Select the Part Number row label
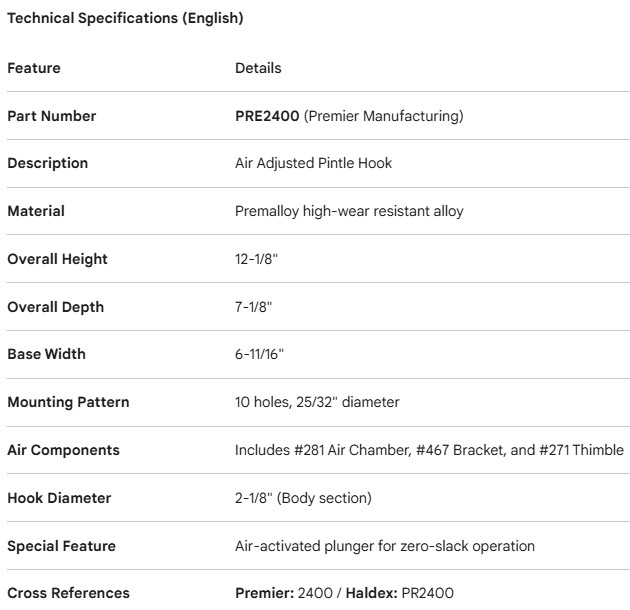Image resolution: width=630 pixels, height=610 pixels. (52, 116)
